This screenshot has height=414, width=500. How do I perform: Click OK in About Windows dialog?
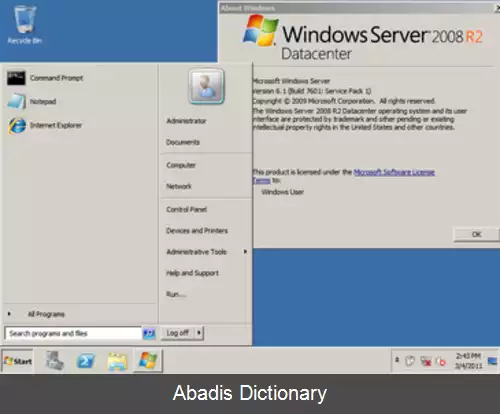click(477, 234)
